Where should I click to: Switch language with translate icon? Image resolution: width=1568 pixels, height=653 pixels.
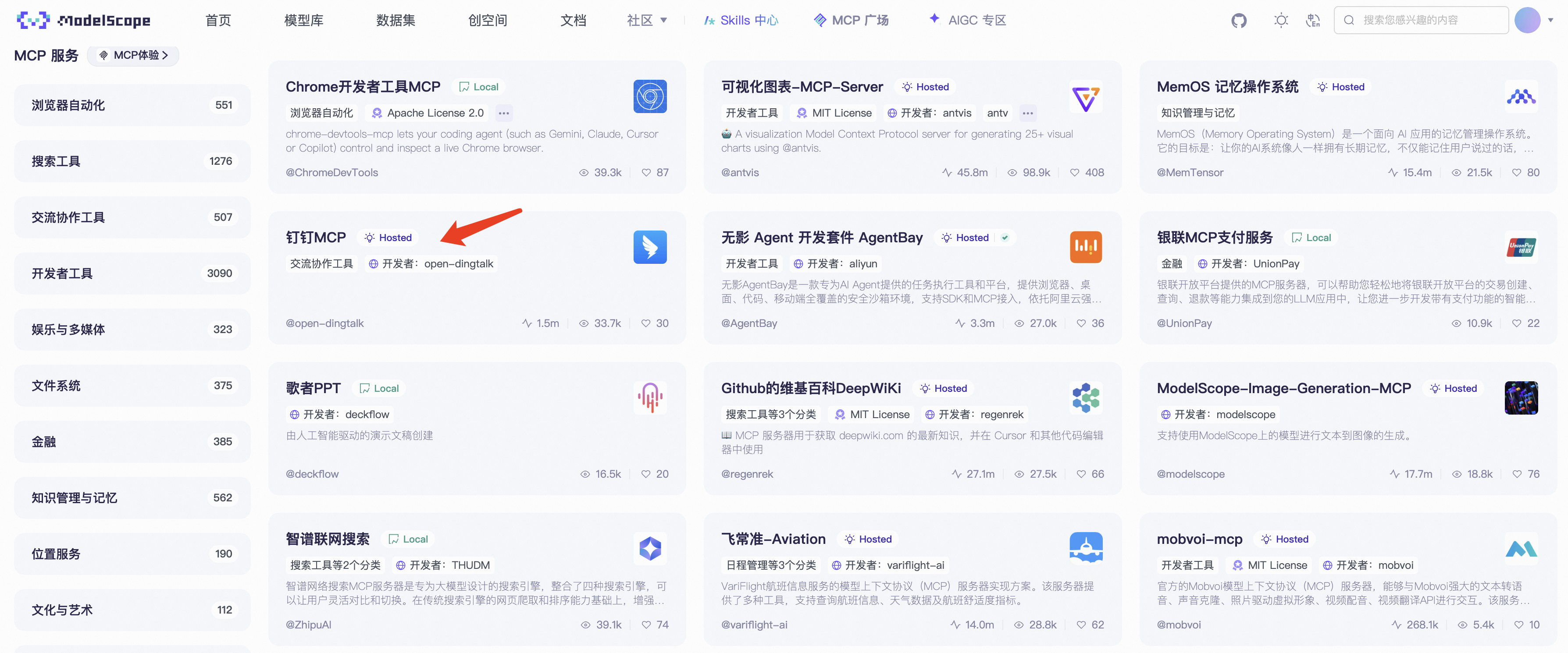[1313, 21]
